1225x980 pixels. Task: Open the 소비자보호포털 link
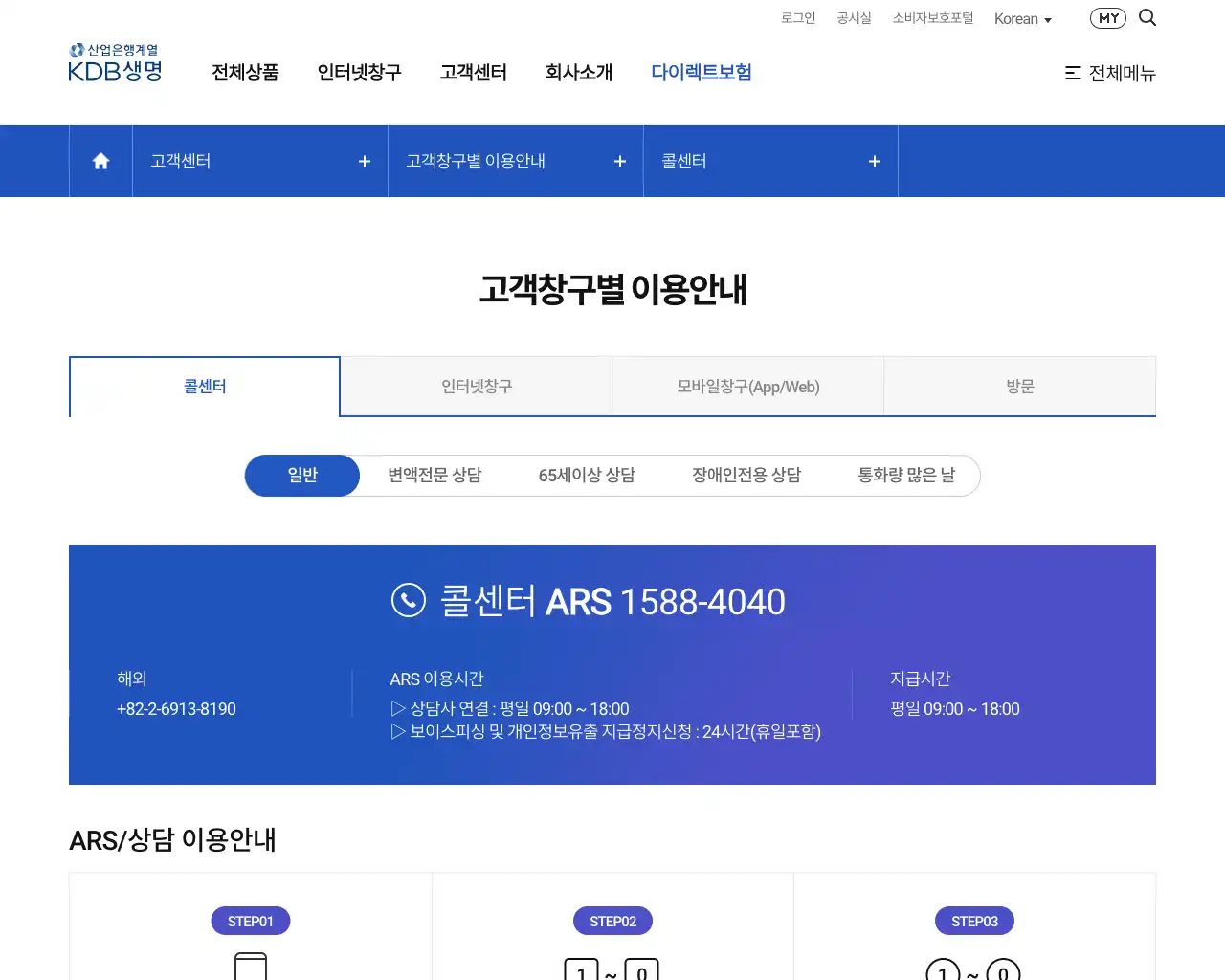pos(932,17)
